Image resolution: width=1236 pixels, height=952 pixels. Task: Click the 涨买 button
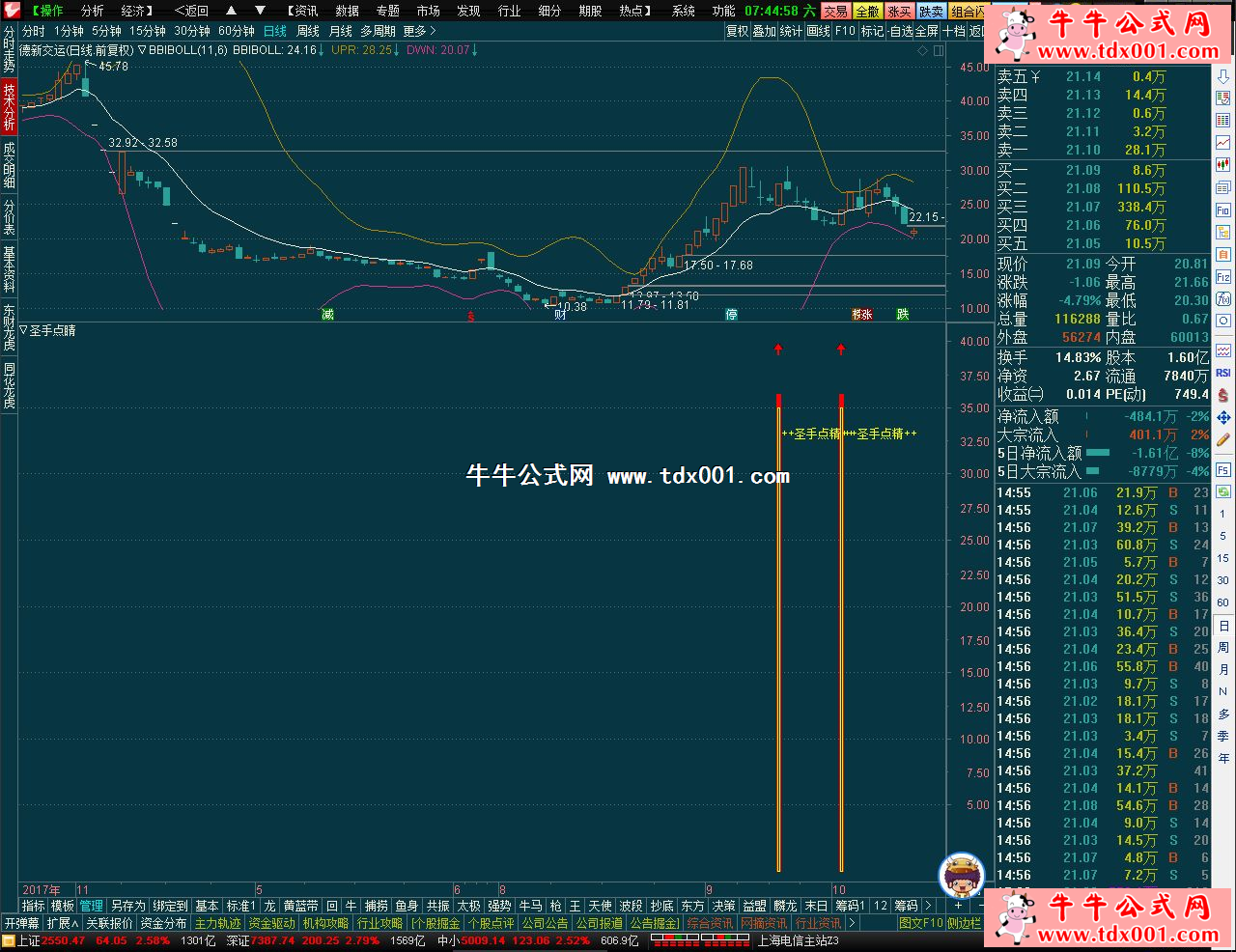(x=899, y=11)
